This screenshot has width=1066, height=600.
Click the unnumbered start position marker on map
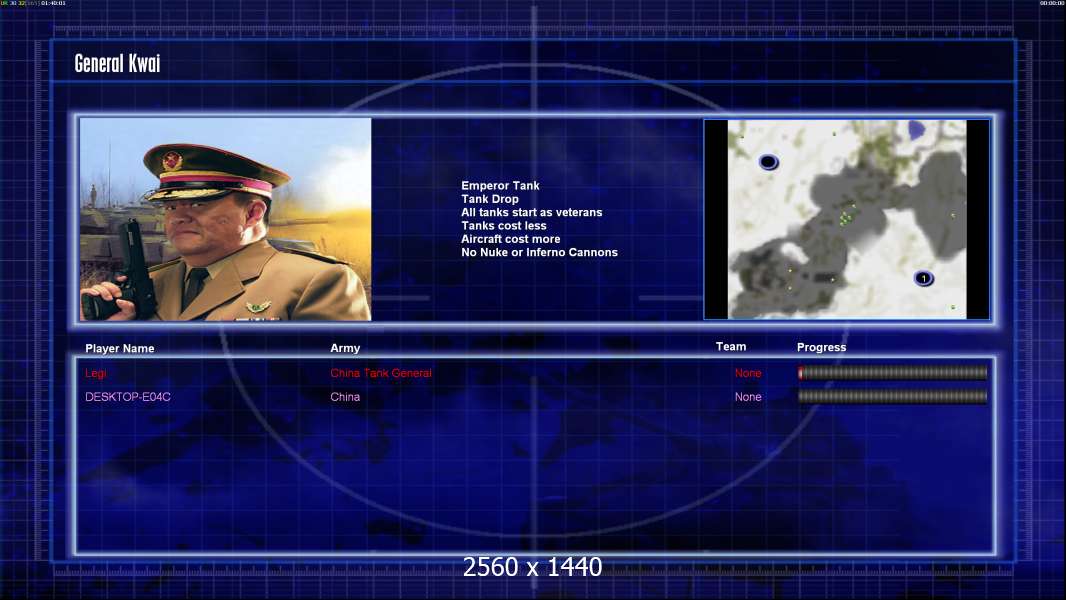point(768,162)
